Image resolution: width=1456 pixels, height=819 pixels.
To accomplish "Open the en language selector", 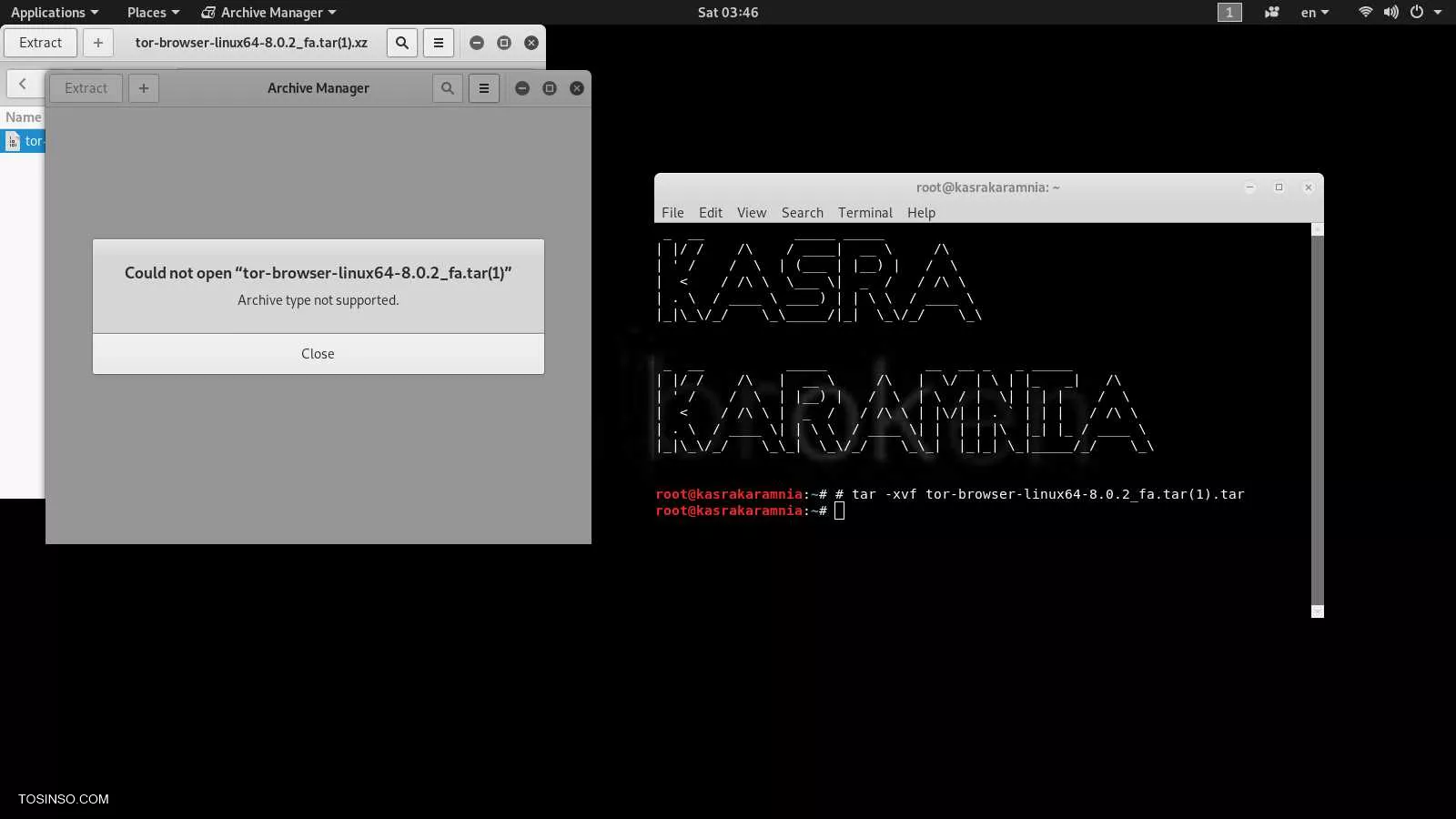I will coord(1314,12).
